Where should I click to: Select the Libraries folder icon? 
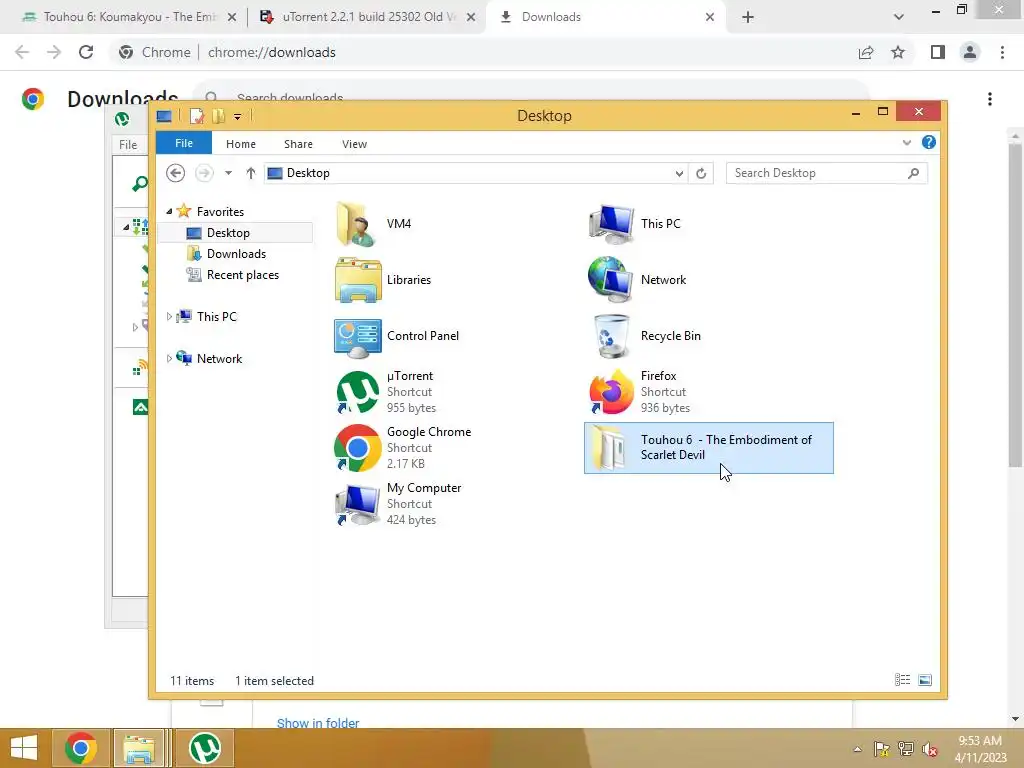coord(358,280)
